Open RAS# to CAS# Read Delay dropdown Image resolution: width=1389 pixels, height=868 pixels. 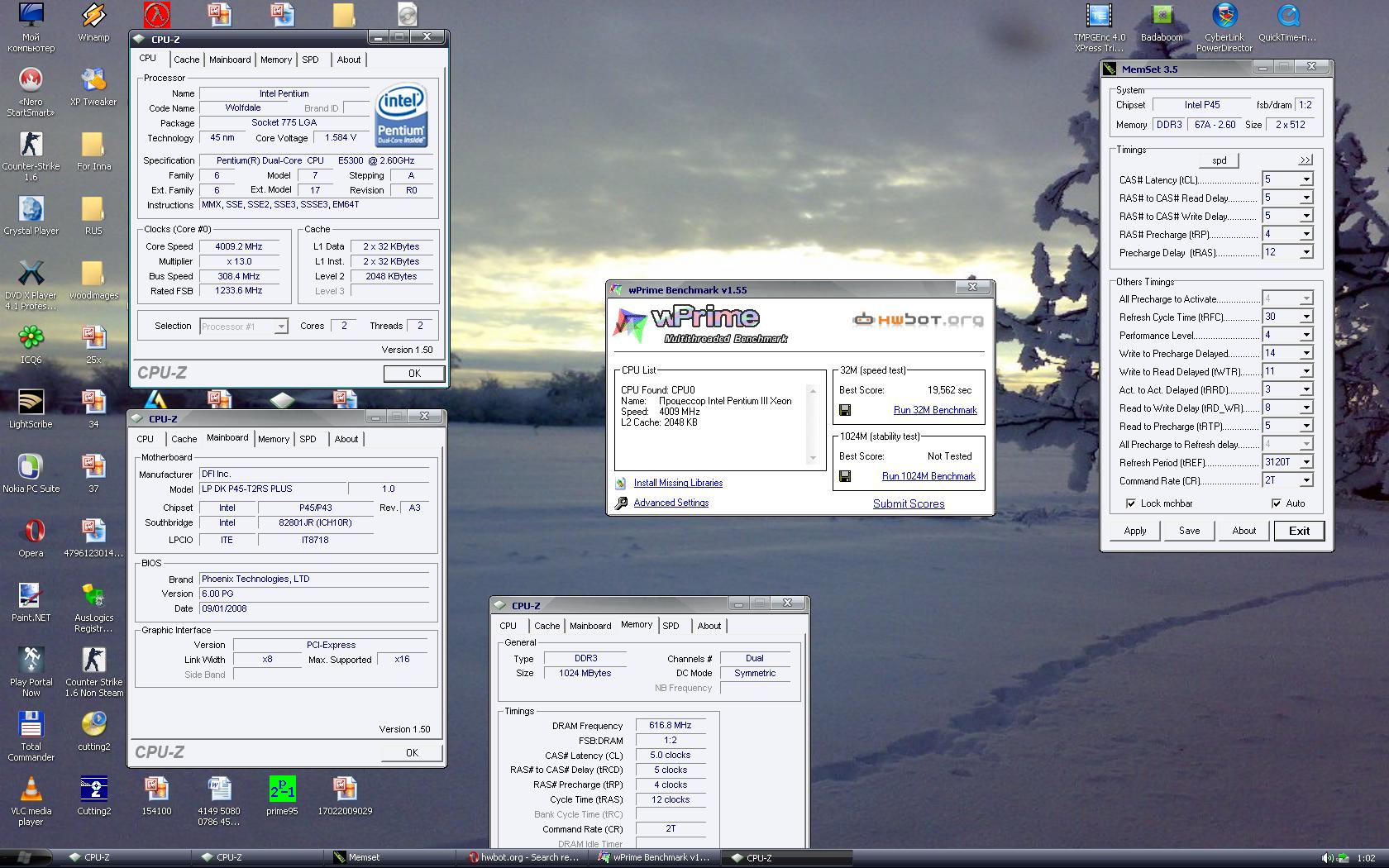click(x=1306, y=198)
